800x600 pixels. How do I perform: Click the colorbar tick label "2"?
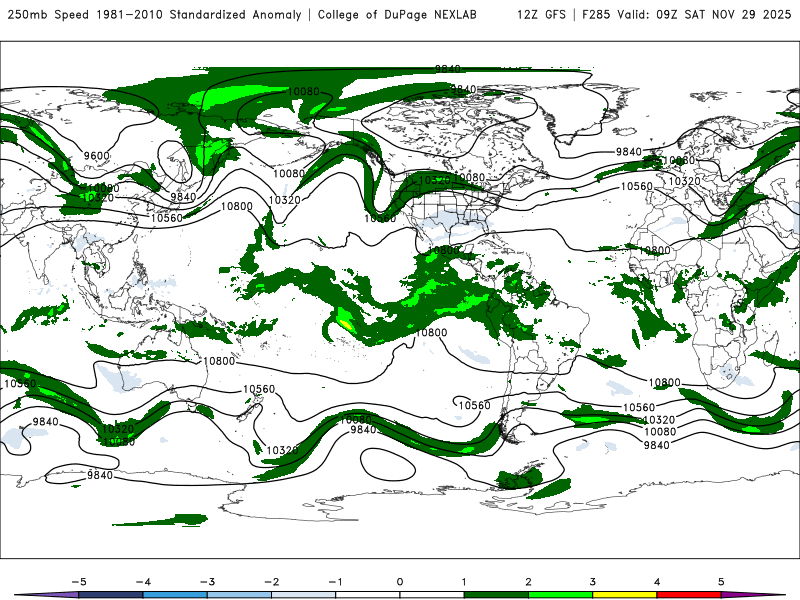[x=528, y=582]
